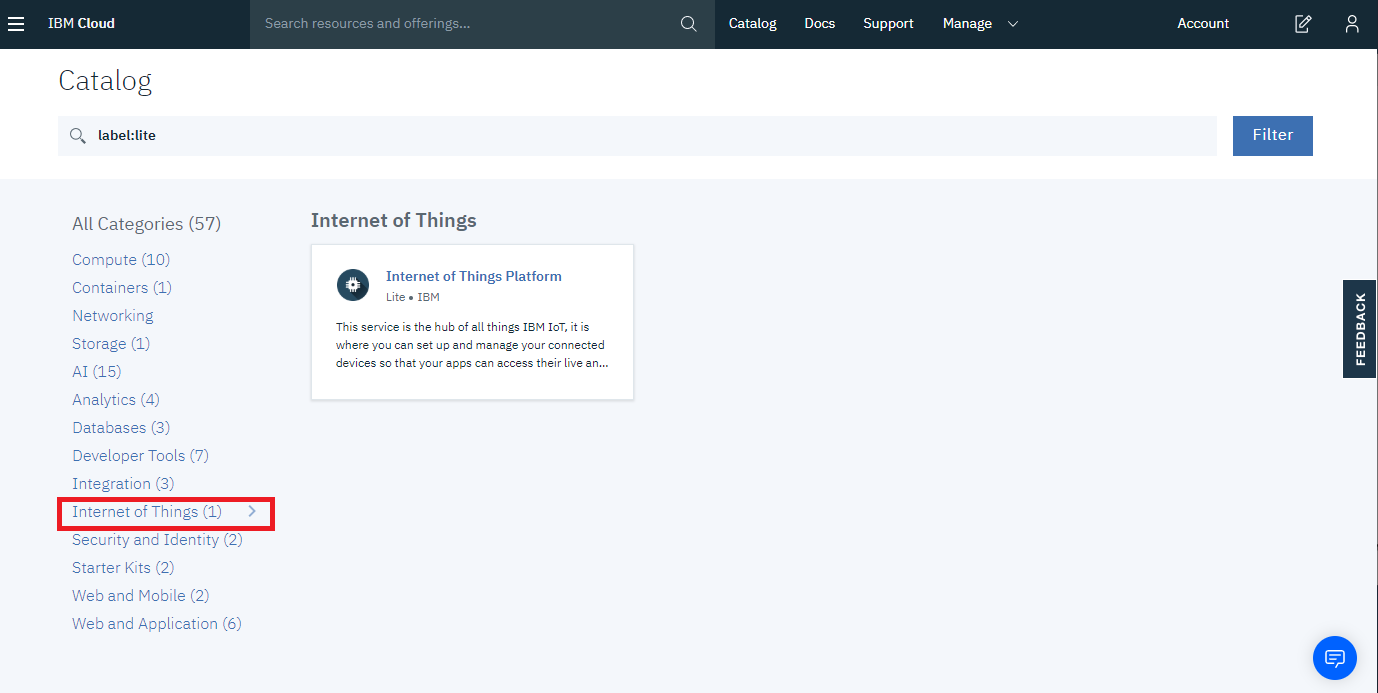The height and width of the screenshot is (693, 1378).
Task: Open the Support page from the header
Action: tap(888, 23)
